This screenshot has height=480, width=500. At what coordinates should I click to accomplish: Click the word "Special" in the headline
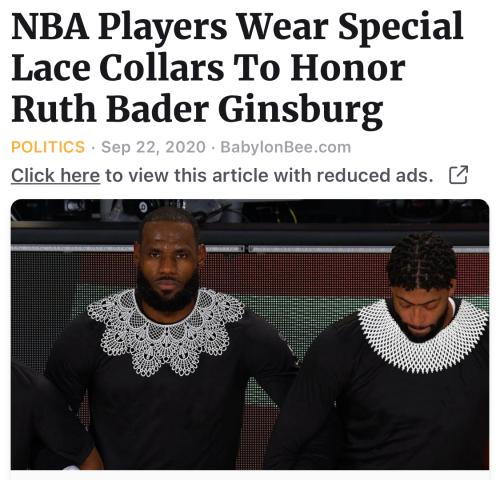tap(401, 28)
